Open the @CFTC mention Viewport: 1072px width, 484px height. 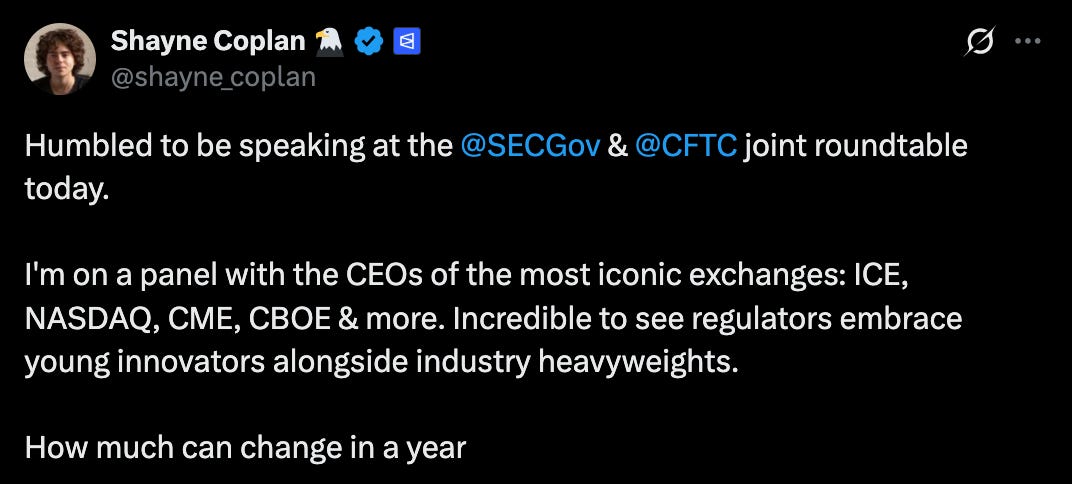[686, 147]
